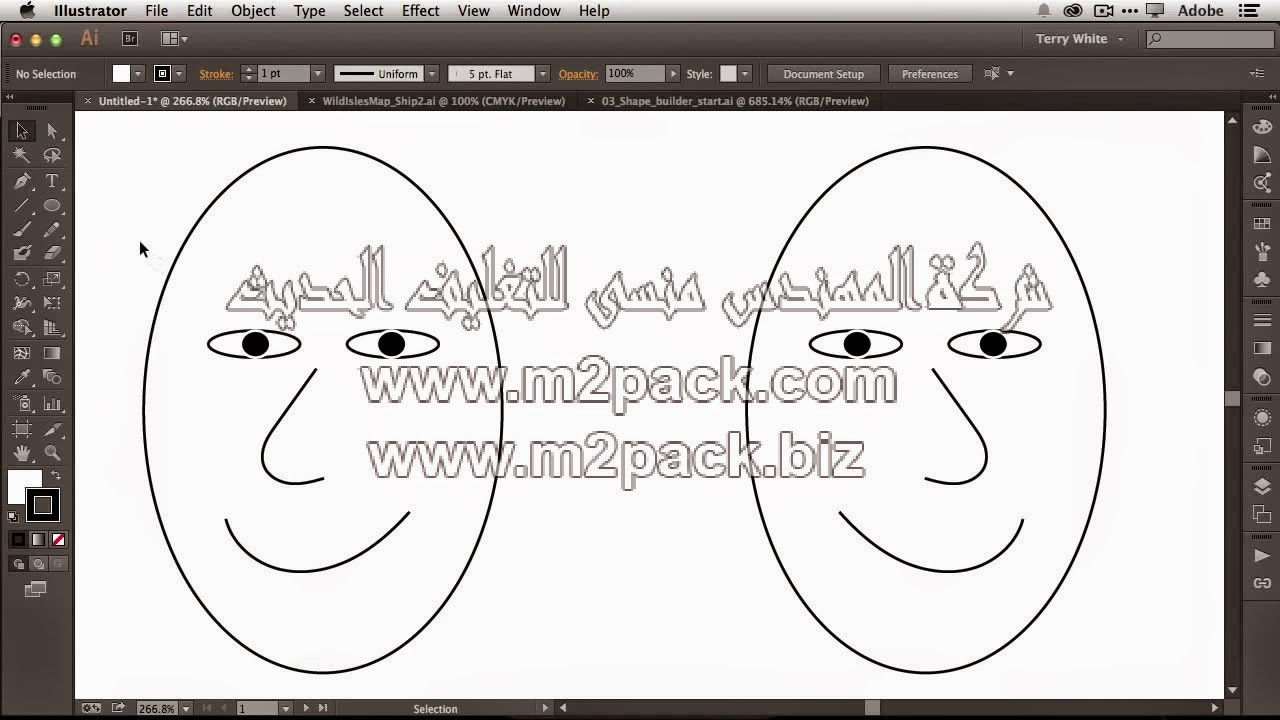Open the Symbols panel club icon
Image resolution: width=1280 pixels, height=720 pixels.
tap(1262, 281)
